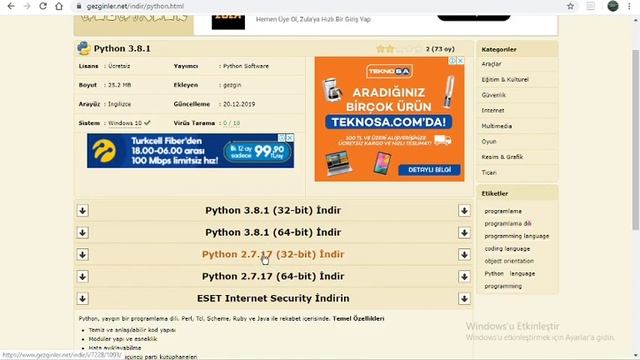Viewport: 640px width, 360px height.
Task: Click the browser forward arrow
Action: (x=27, y=6)
